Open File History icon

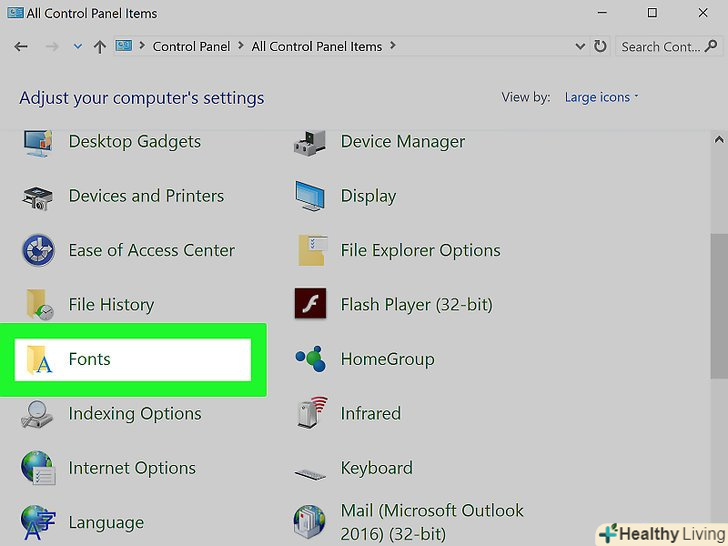(38, 305)
